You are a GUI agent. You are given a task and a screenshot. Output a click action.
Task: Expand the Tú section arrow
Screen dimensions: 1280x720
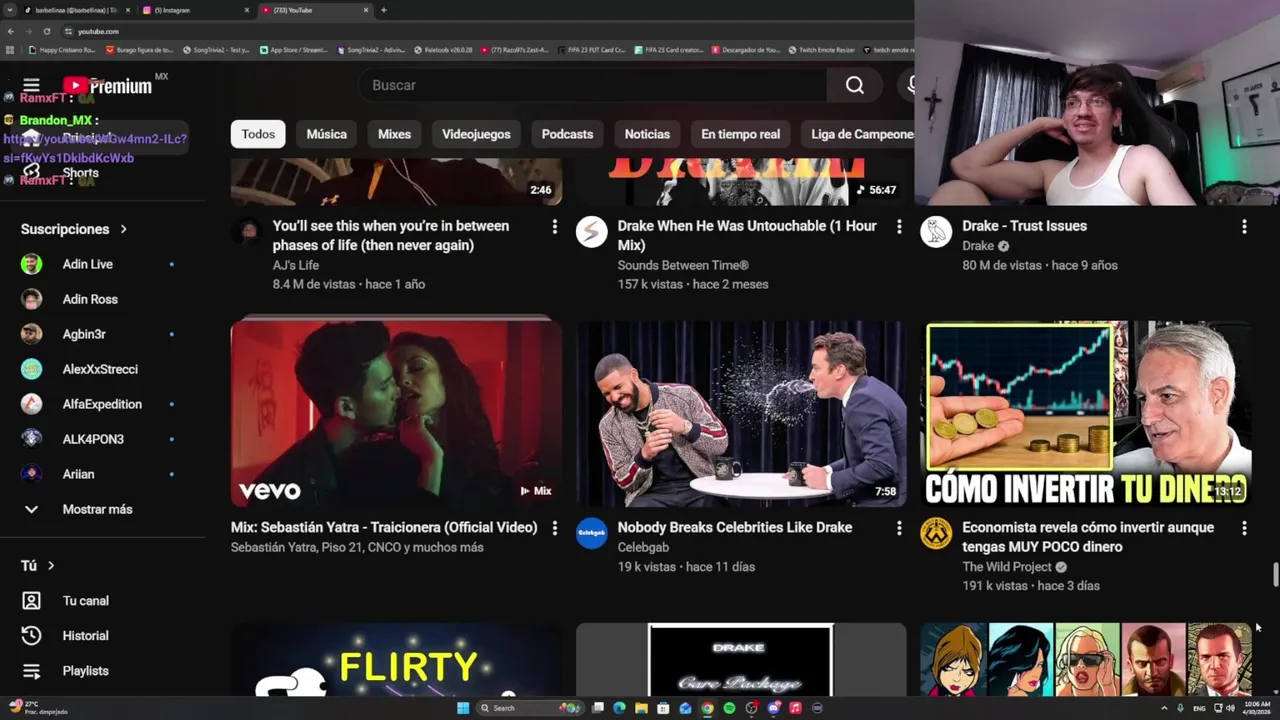pyautogui.click(x=51, y=566)
